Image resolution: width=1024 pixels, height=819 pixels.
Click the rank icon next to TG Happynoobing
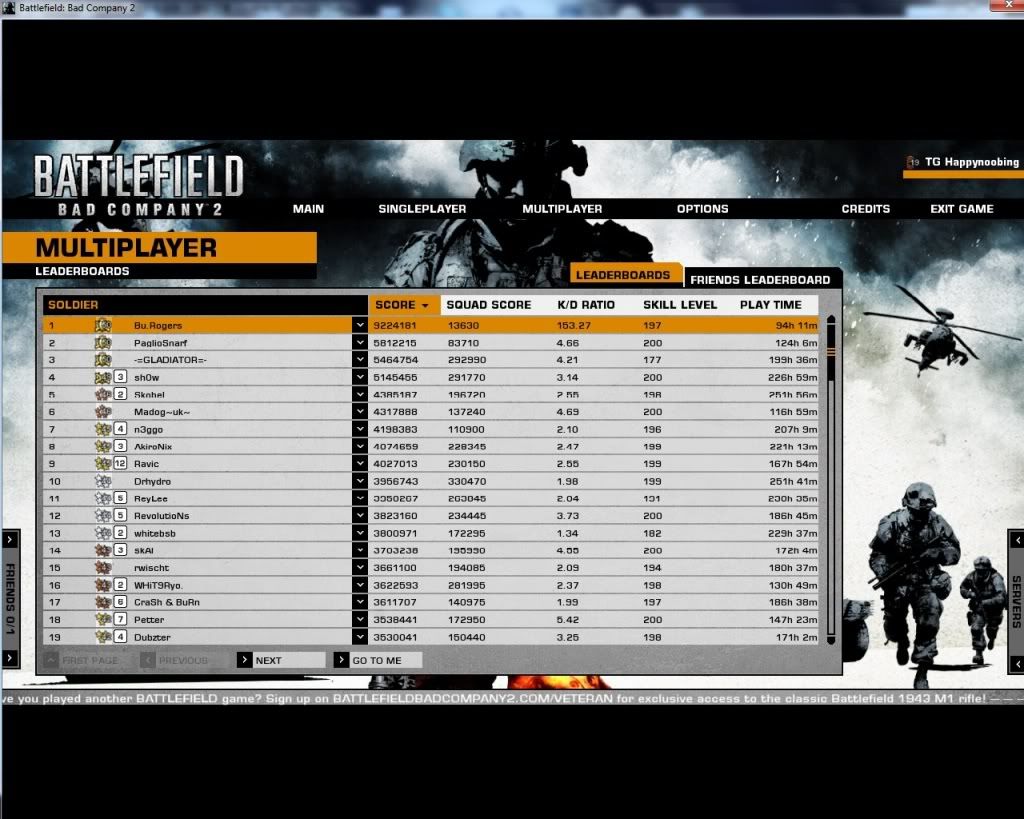912,162
